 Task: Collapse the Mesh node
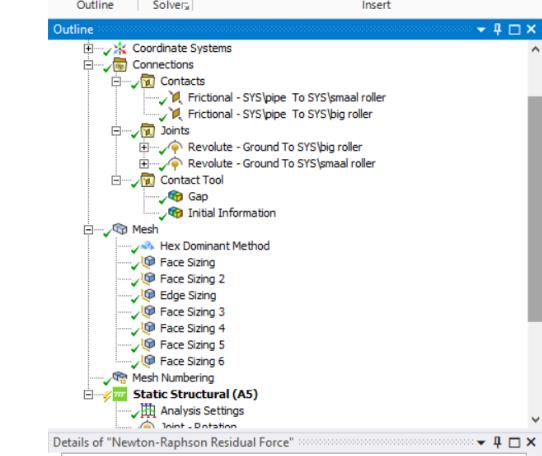click(88, 230)
